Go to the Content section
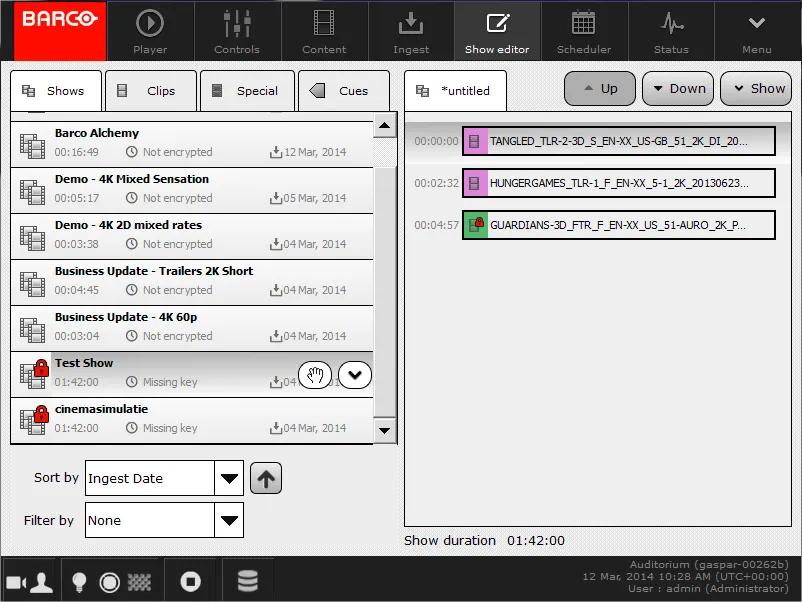The width and height of the screenshot is (802, 602). click(324, 31)
